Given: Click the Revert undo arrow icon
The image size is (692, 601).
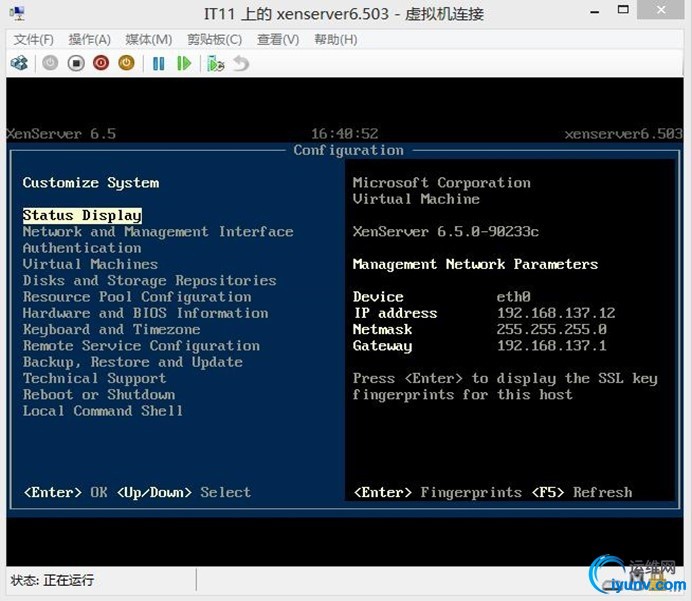Looking at the screenshot, I should click(241, 64).
